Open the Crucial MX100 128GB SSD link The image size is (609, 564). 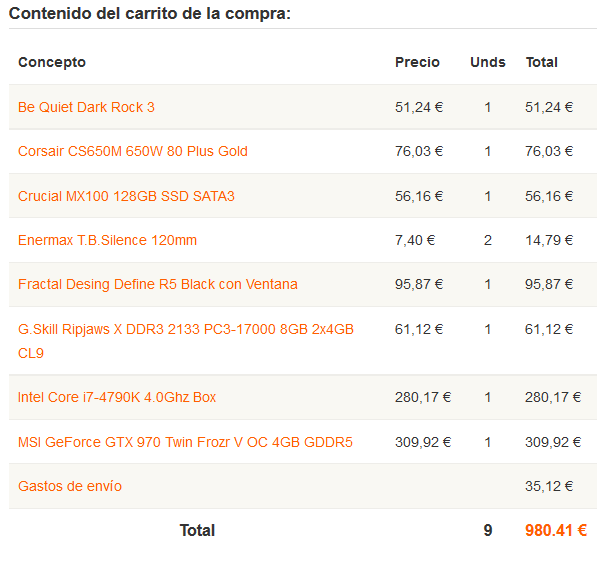click(126, 196)
